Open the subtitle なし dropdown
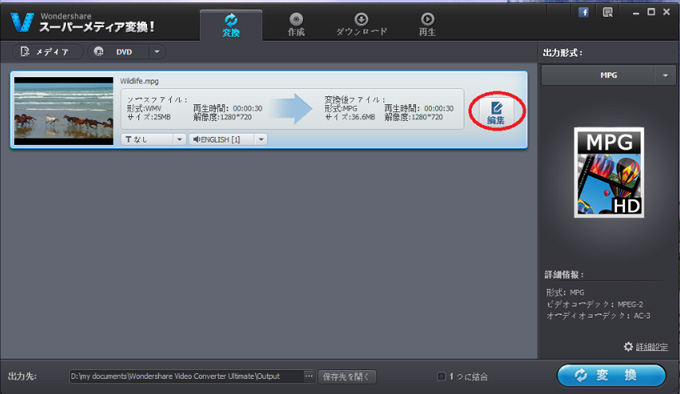This screenshot has height=394, width=680. coord(153,139)
